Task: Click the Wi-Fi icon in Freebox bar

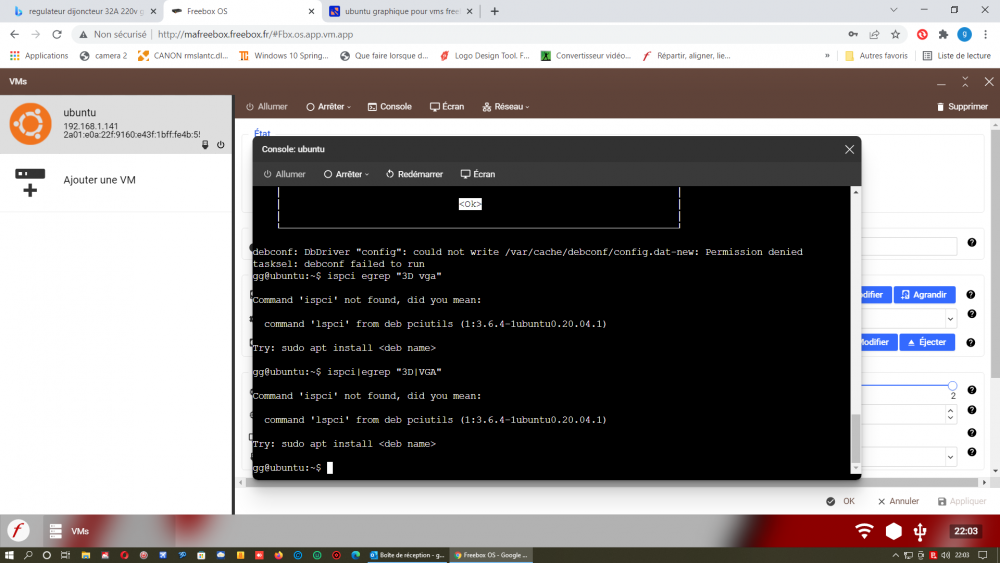Action: click(865, 531)
